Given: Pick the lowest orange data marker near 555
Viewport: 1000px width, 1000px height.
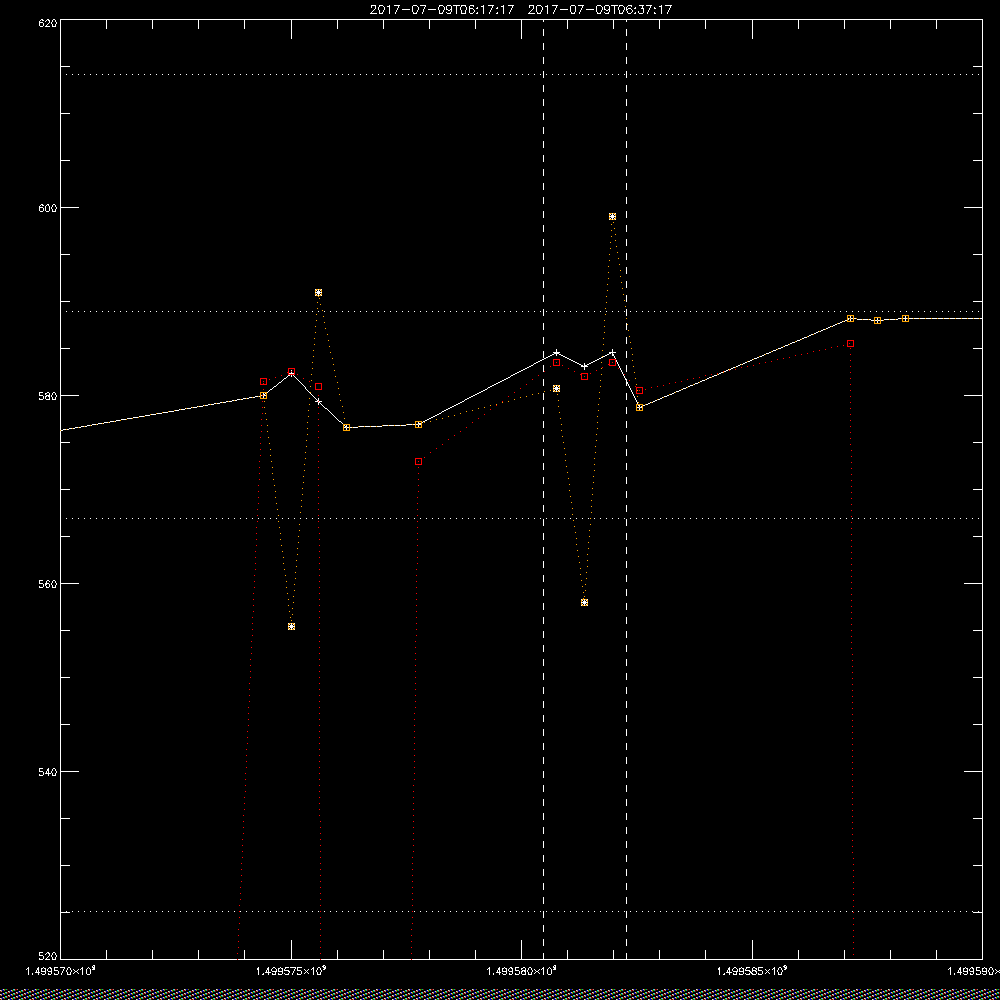Looking at the screenshot, I should (x=291, y=626).
